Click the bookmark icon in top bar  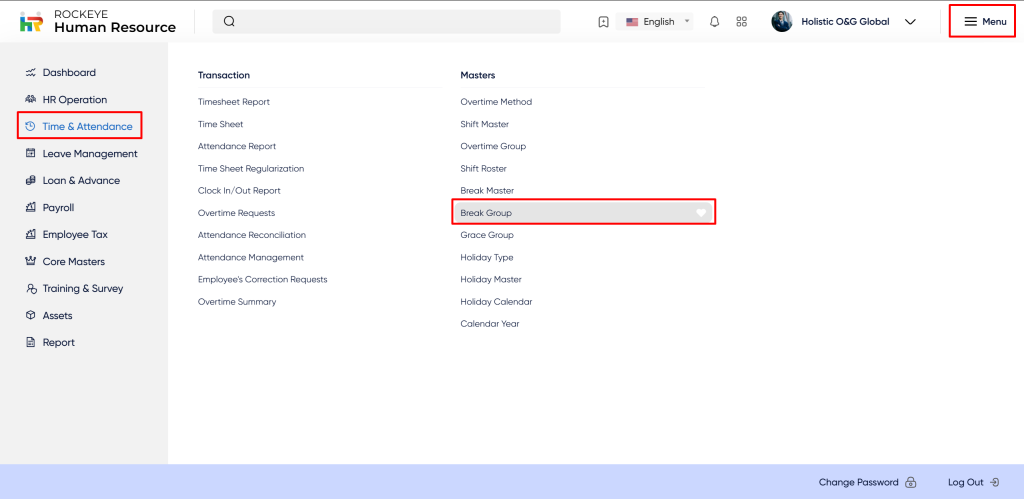click(603, 22)
